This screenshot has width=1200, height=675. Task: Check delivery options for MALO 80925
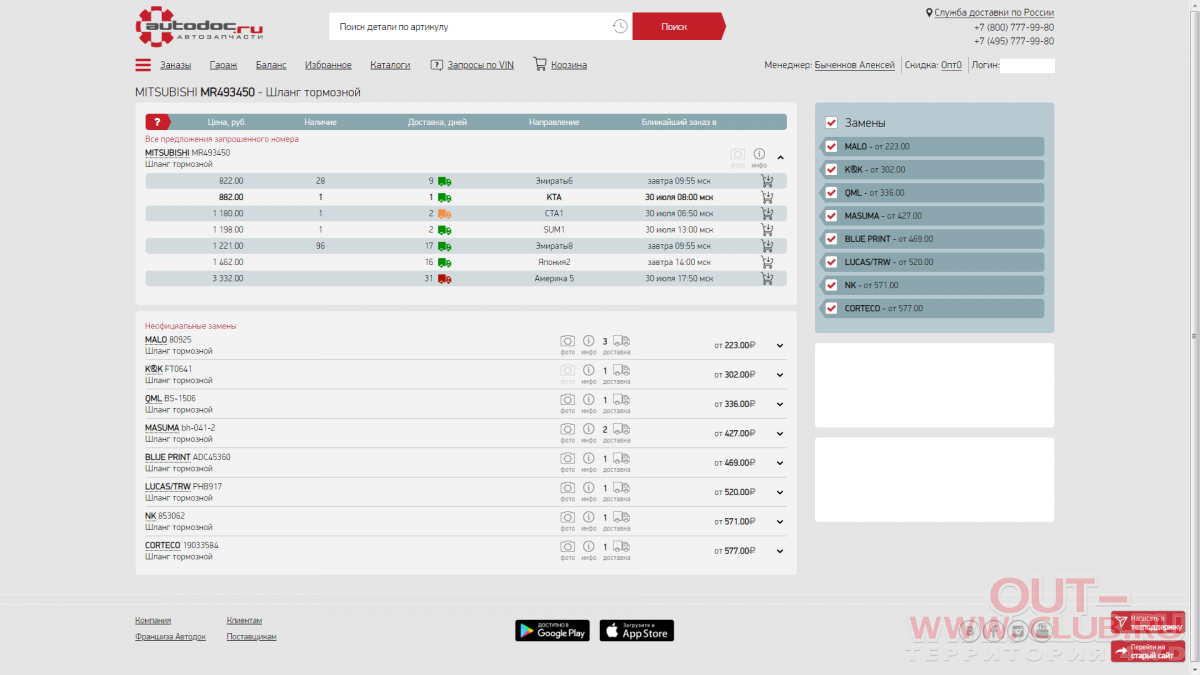coord(621,342)
